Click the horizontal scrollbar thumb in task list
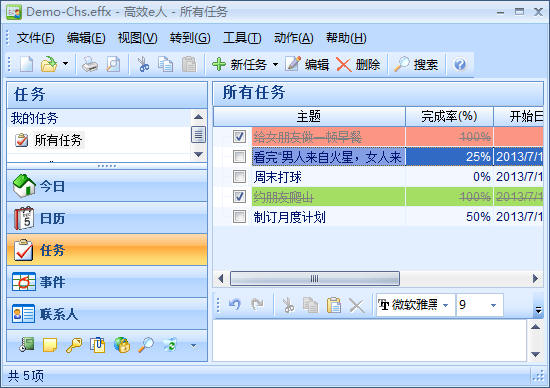 click(x=315, y=279)
